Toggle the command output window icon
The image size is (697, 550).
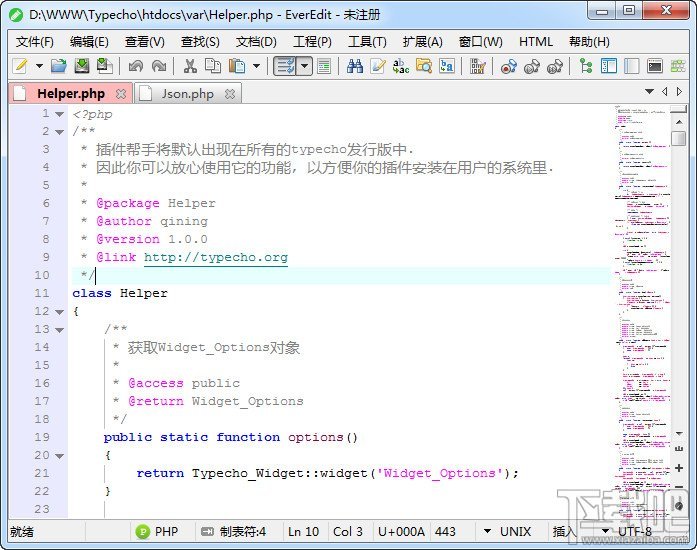[x=655, y=66]
